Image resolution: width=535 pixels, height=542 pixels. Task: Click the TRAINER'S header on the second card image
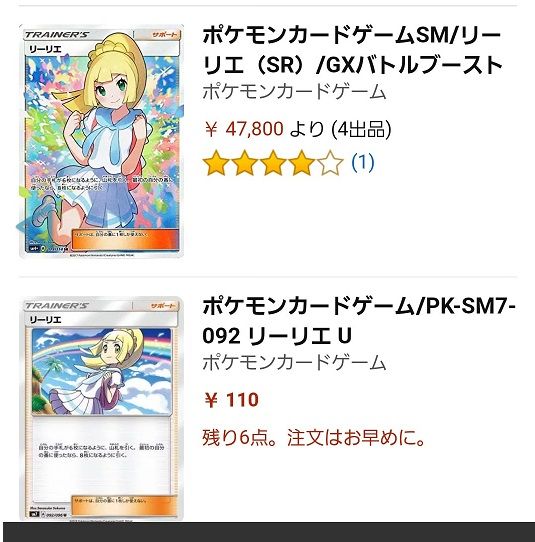click(57, 306)
